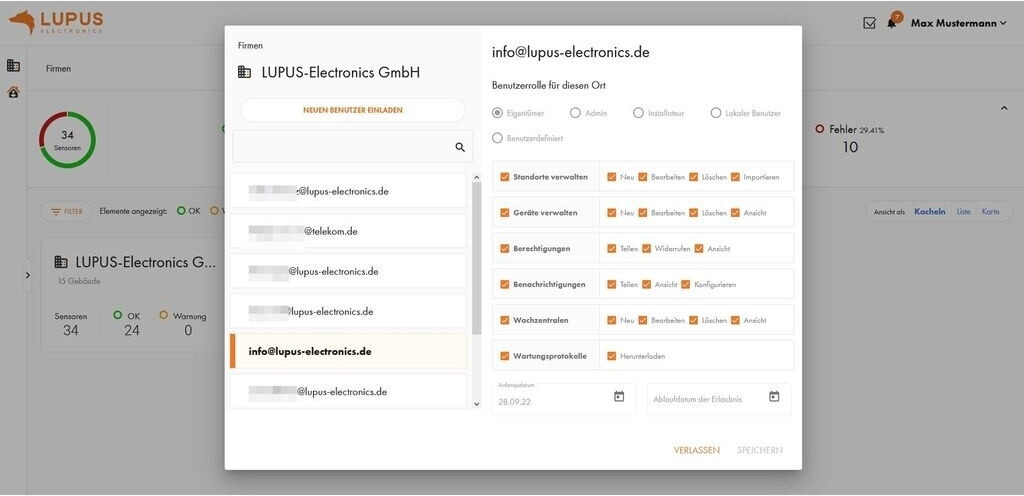Click the task checklist icon in header
The width and height of the screenshot is (1024, 496).
tap(869, 23)
